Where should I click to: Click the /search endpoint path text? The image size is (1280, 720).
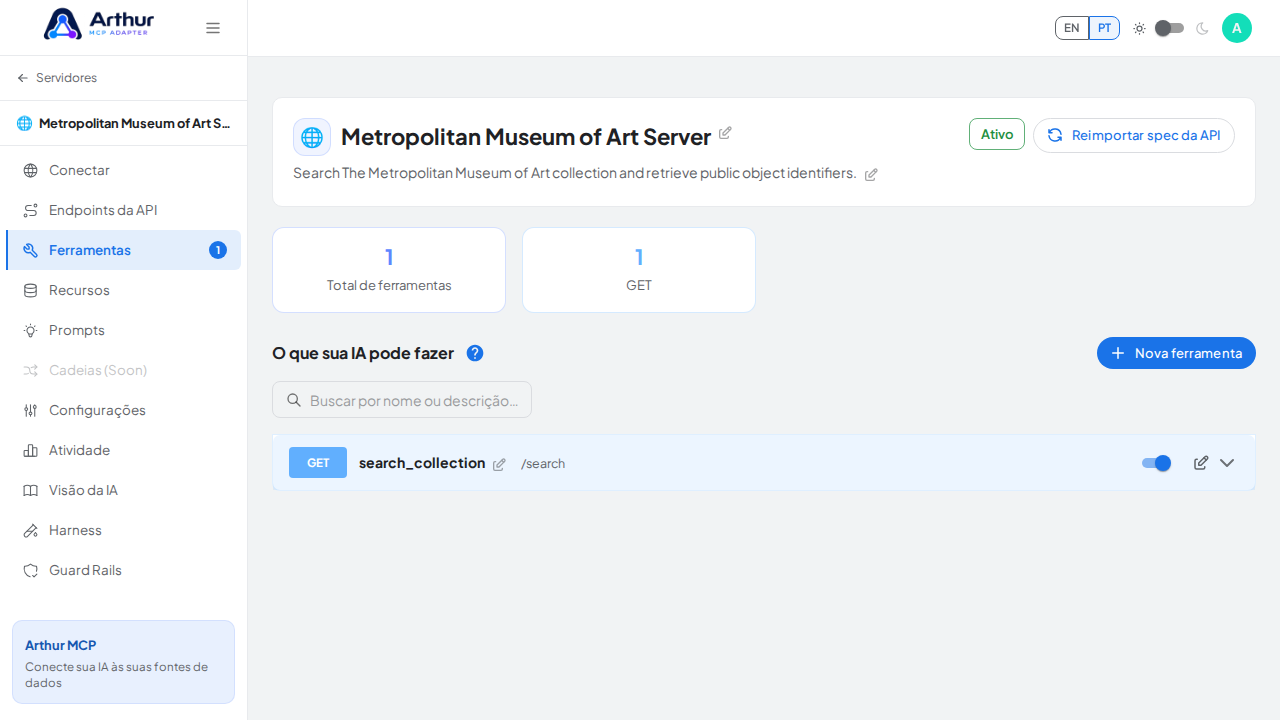tap(543, 464)
